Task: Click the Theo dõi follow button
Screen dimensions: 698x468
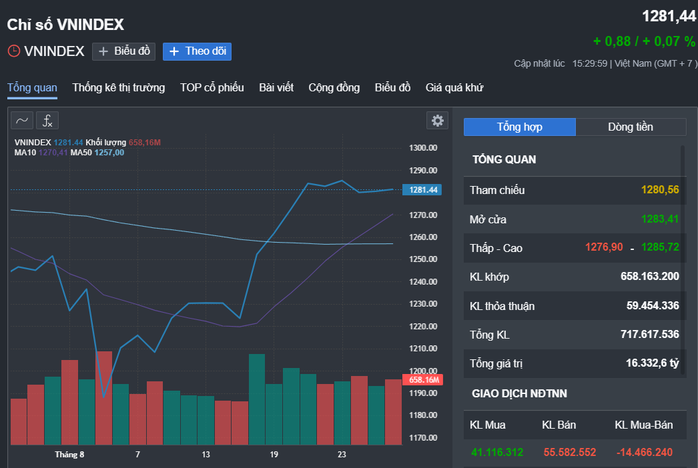Action: 197,52
